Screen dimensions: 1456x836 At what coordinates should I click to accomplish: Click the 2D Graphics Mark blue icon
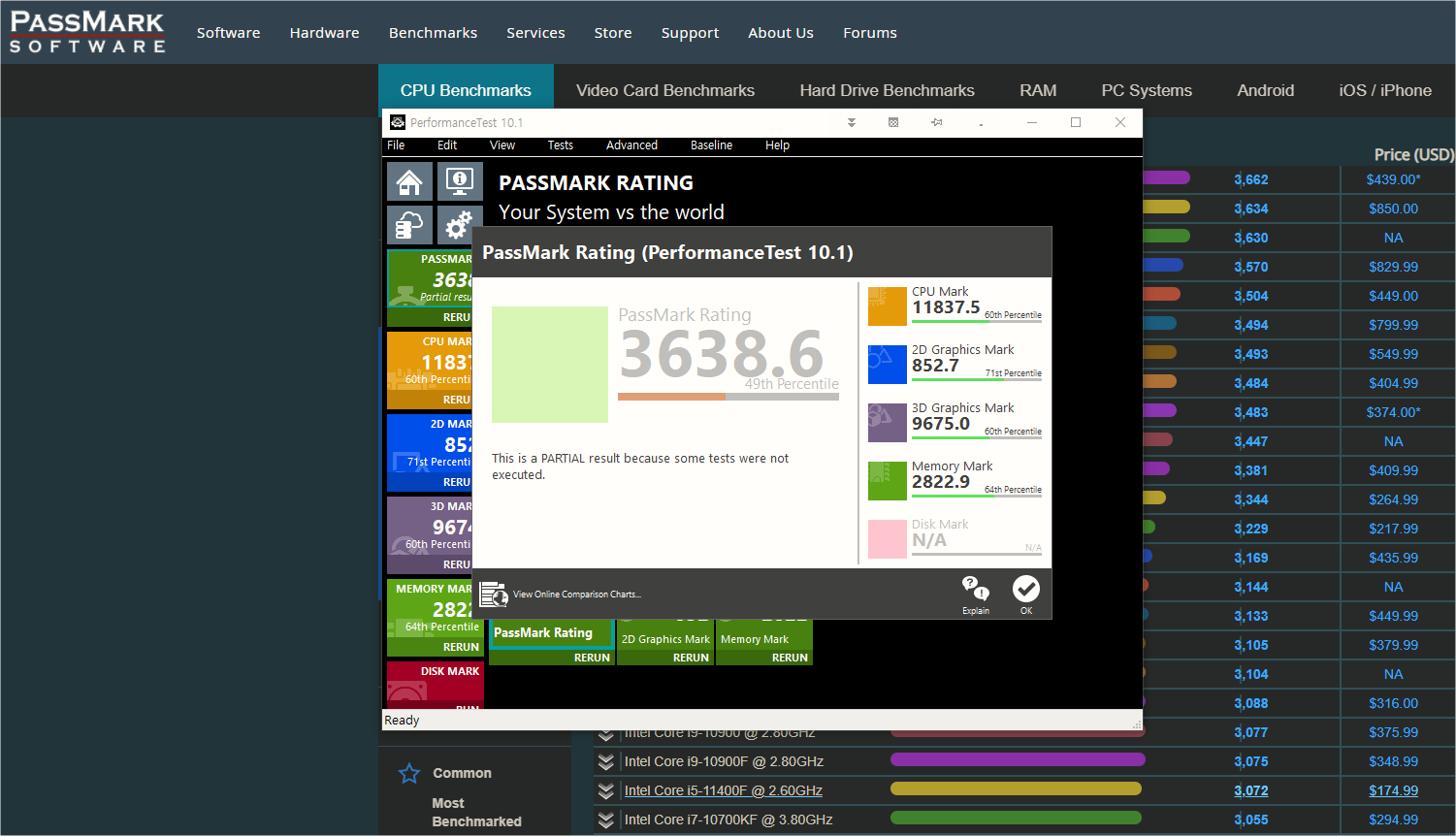point(888,365)
